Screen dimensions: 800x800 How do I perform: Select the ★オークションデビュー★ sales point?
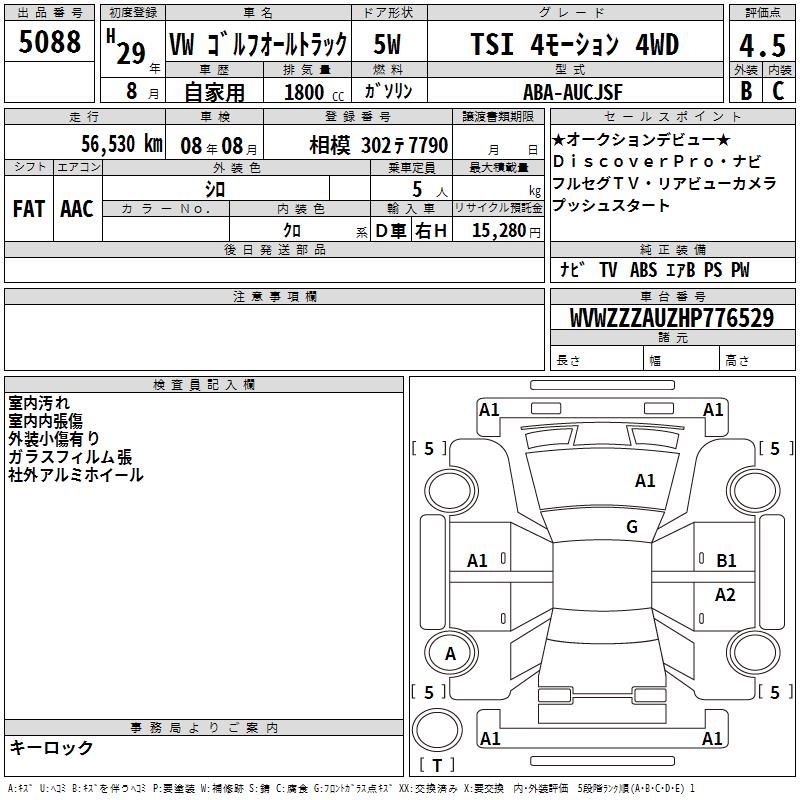coord(641,139)
